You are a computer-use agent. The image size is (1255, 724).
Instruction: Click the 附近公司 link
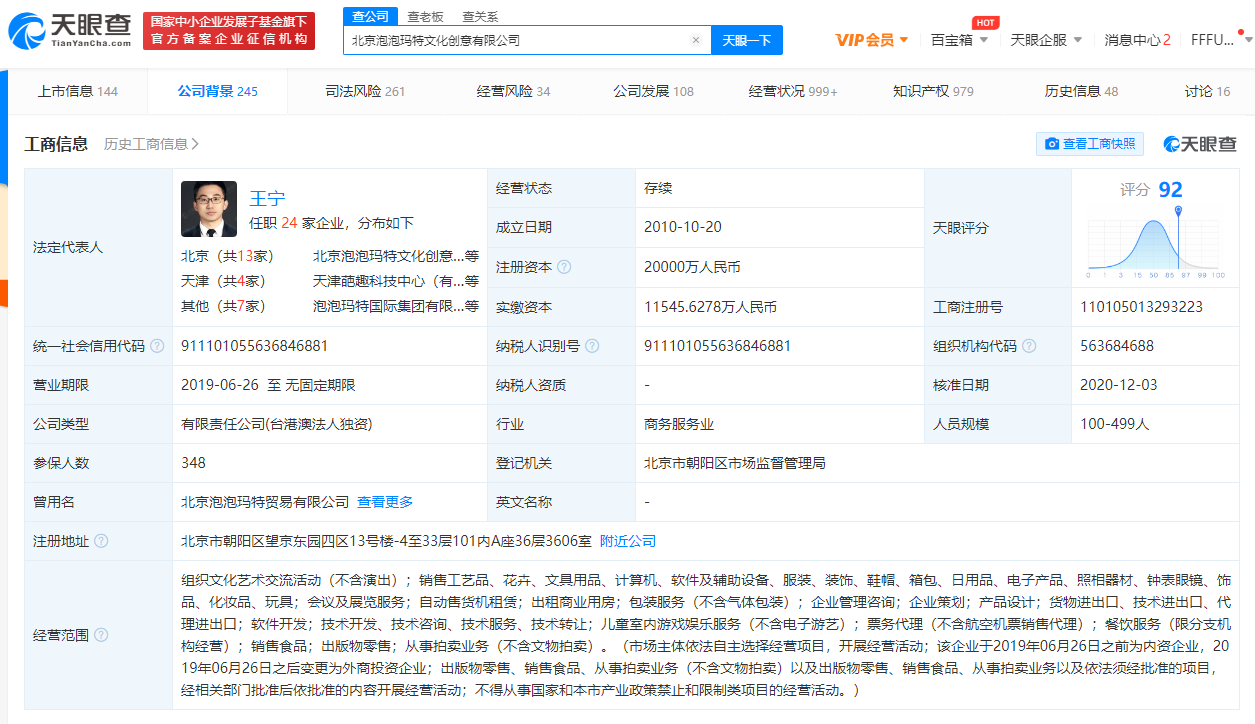pyautogui.click(x=628, y=541)
